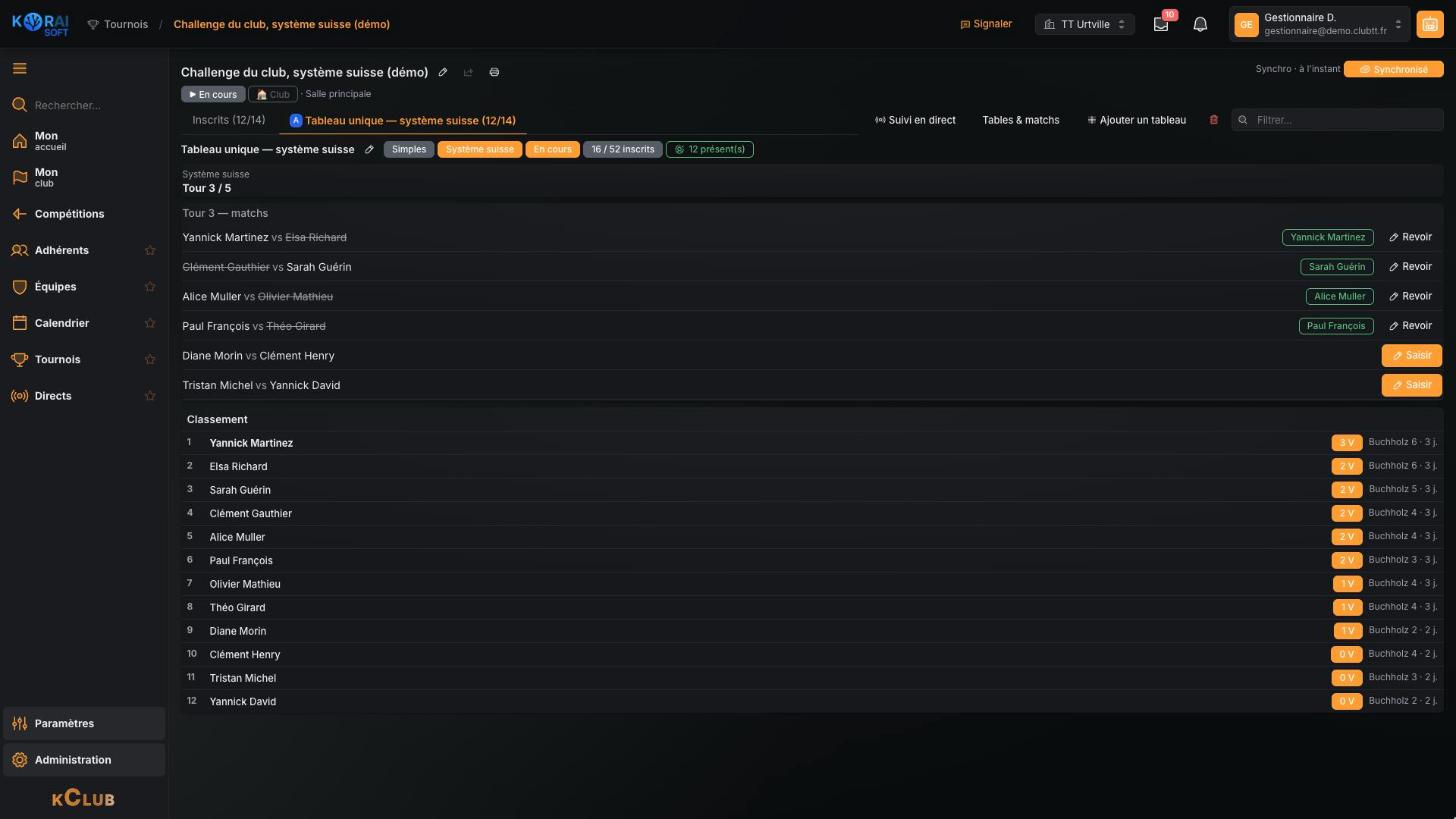This screenshot has width=1456, height=819.
Task: Open notifications via the bell icon
Action: (x=1200, y=24)
